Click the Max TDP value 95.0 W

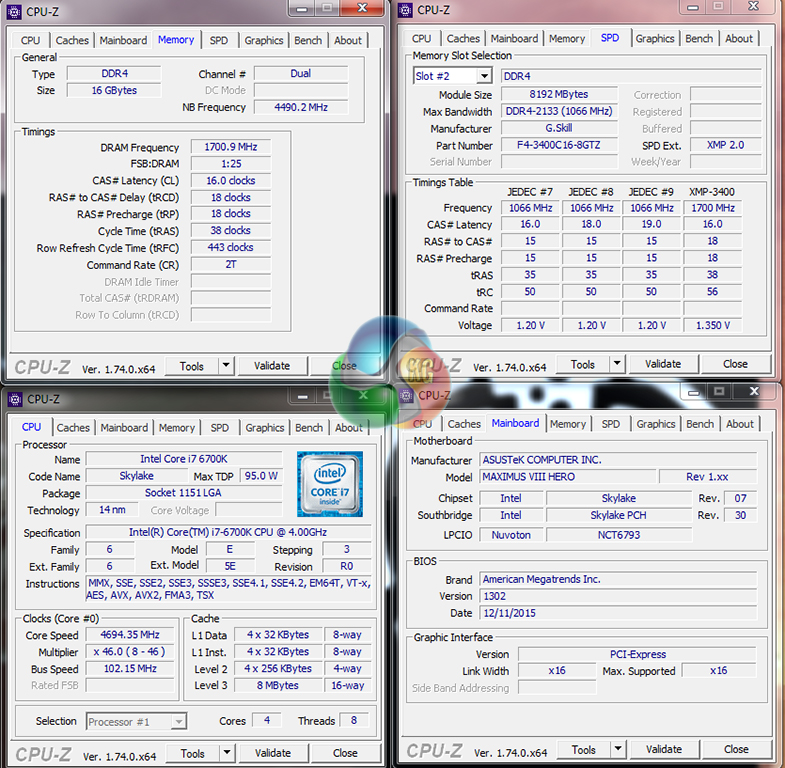coord(261,476)
